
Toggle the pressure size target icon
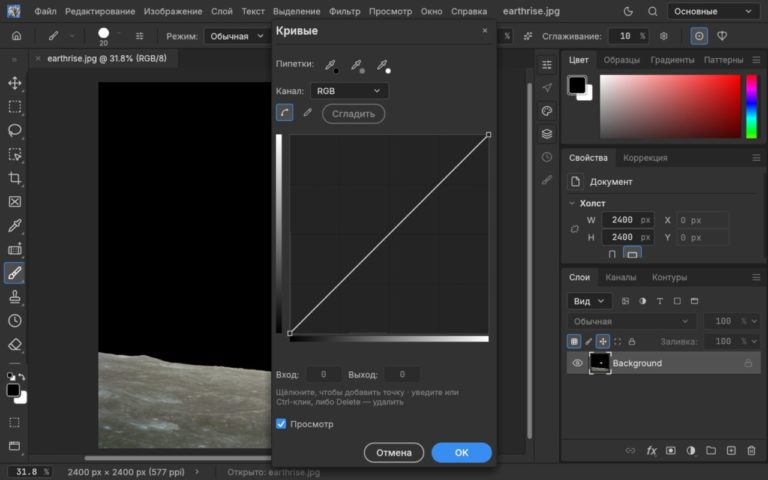(699, 36)
